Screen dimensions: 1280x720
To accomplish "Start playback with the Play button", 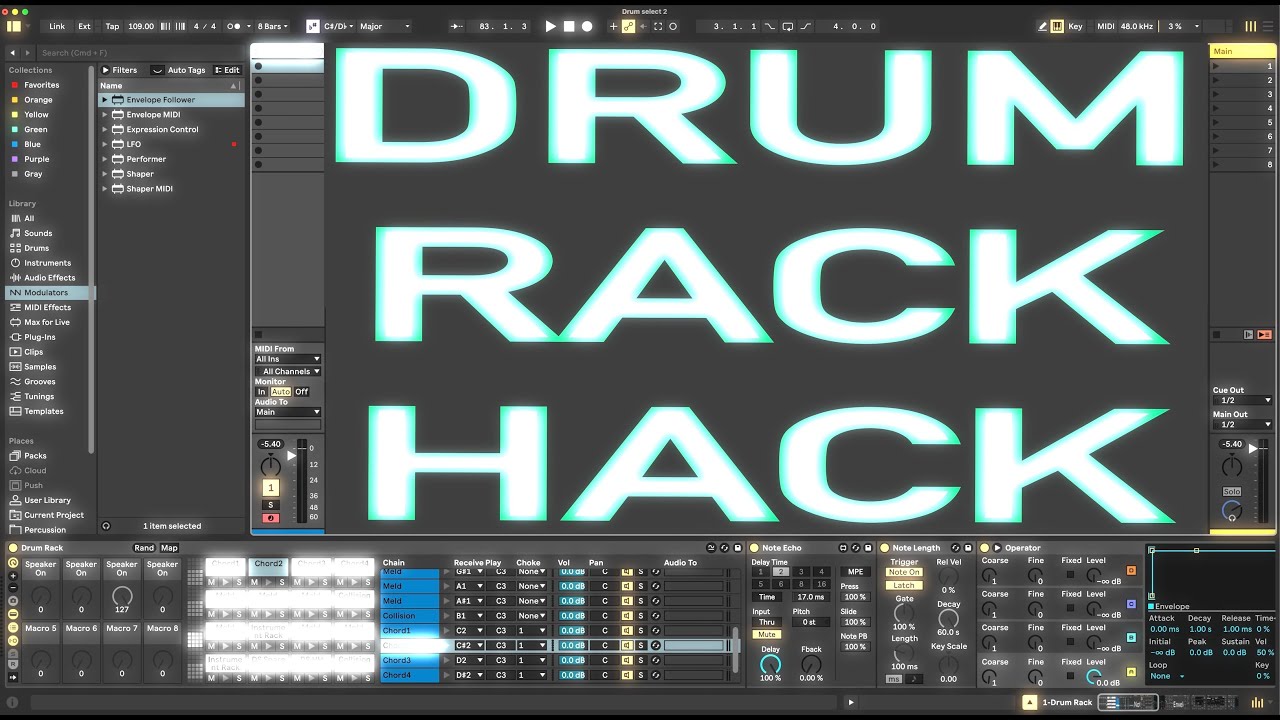I will tap(550, 27).
